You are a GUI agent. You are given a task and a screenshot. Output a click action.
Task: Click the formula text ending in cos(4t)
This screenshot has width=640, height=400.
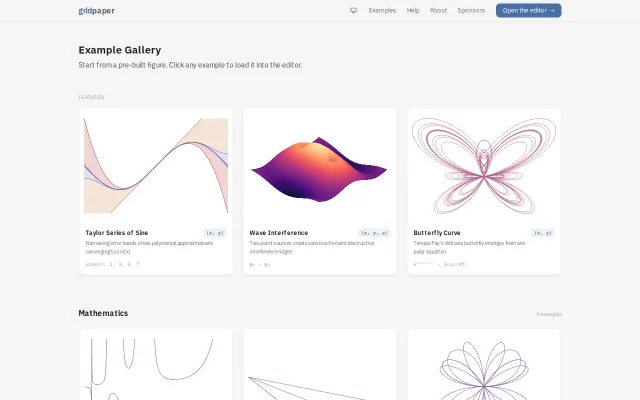[x=440, y=264]
